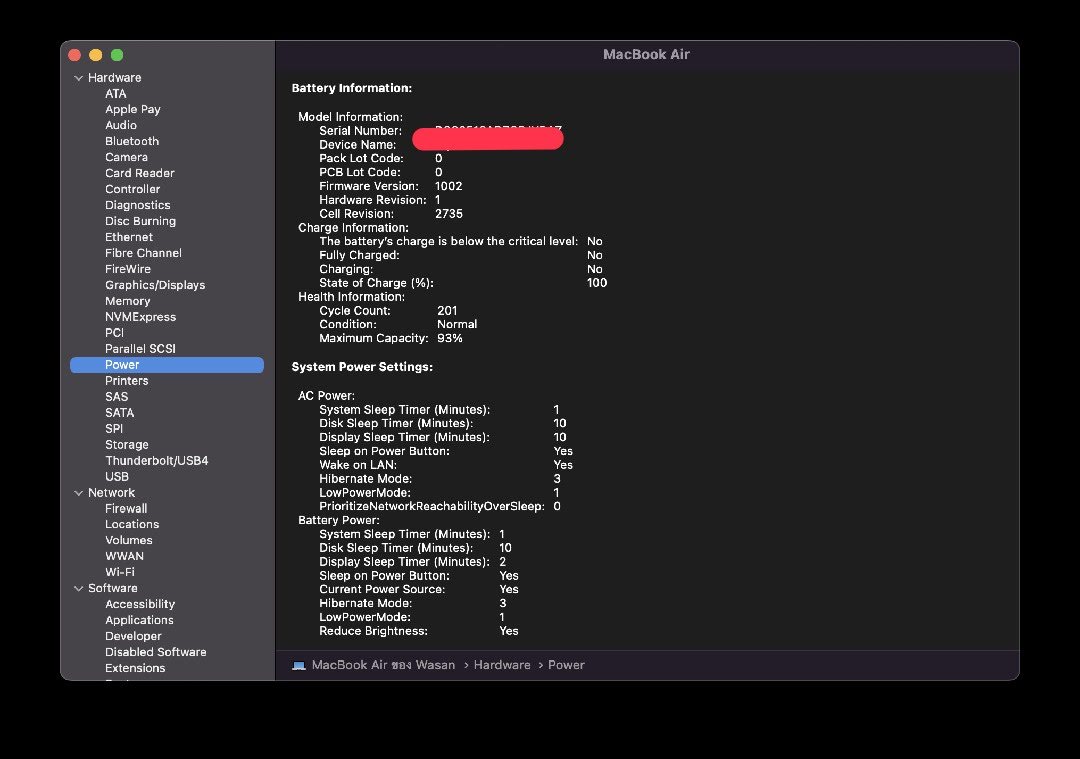This screenshot has width=1080, height=759.
Task: Select the Battery Information heading text
Action: point(351,88)
